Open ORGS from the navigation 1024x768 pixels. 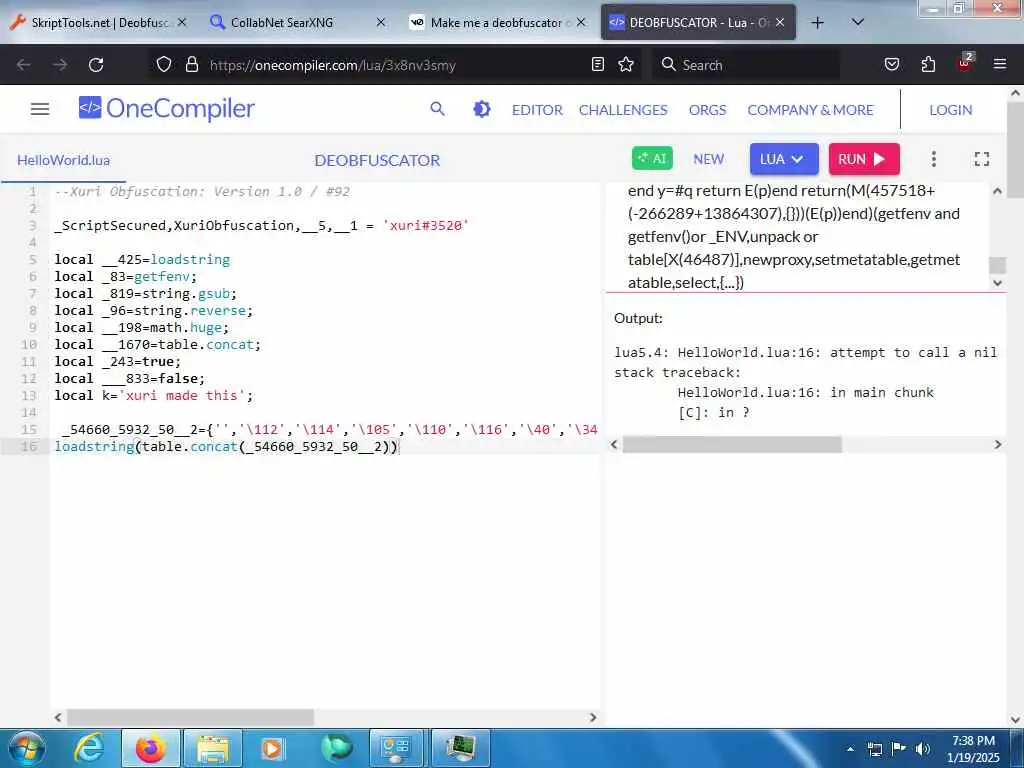tap(707, 110)
